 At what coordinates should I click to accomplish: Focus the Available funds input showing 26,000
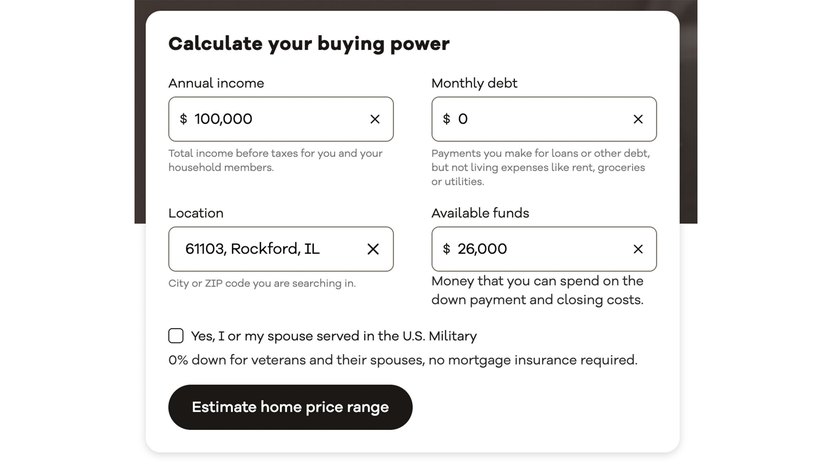(x=530, y=249)
